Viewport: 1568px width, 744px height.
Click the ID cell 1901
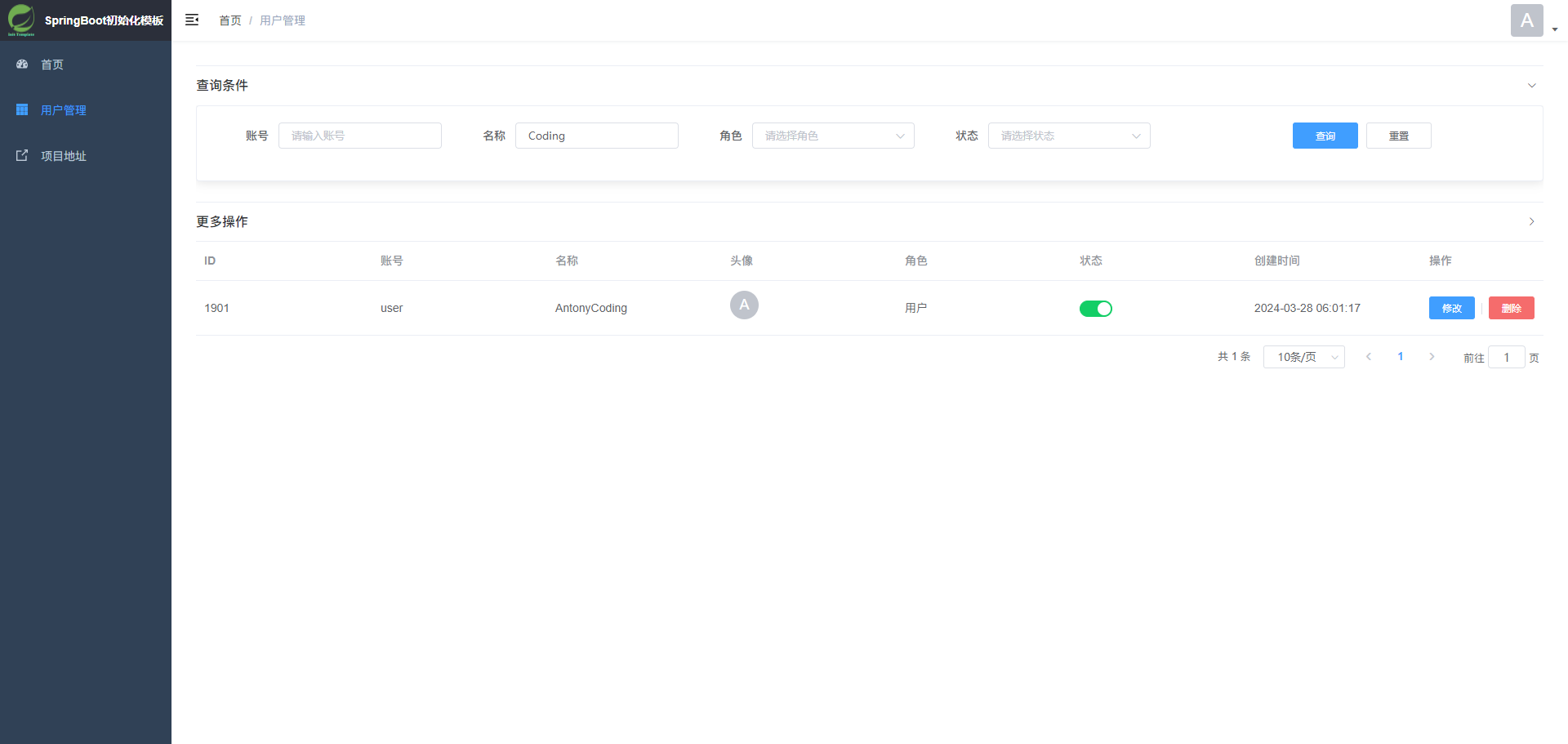tap(217, 308)
